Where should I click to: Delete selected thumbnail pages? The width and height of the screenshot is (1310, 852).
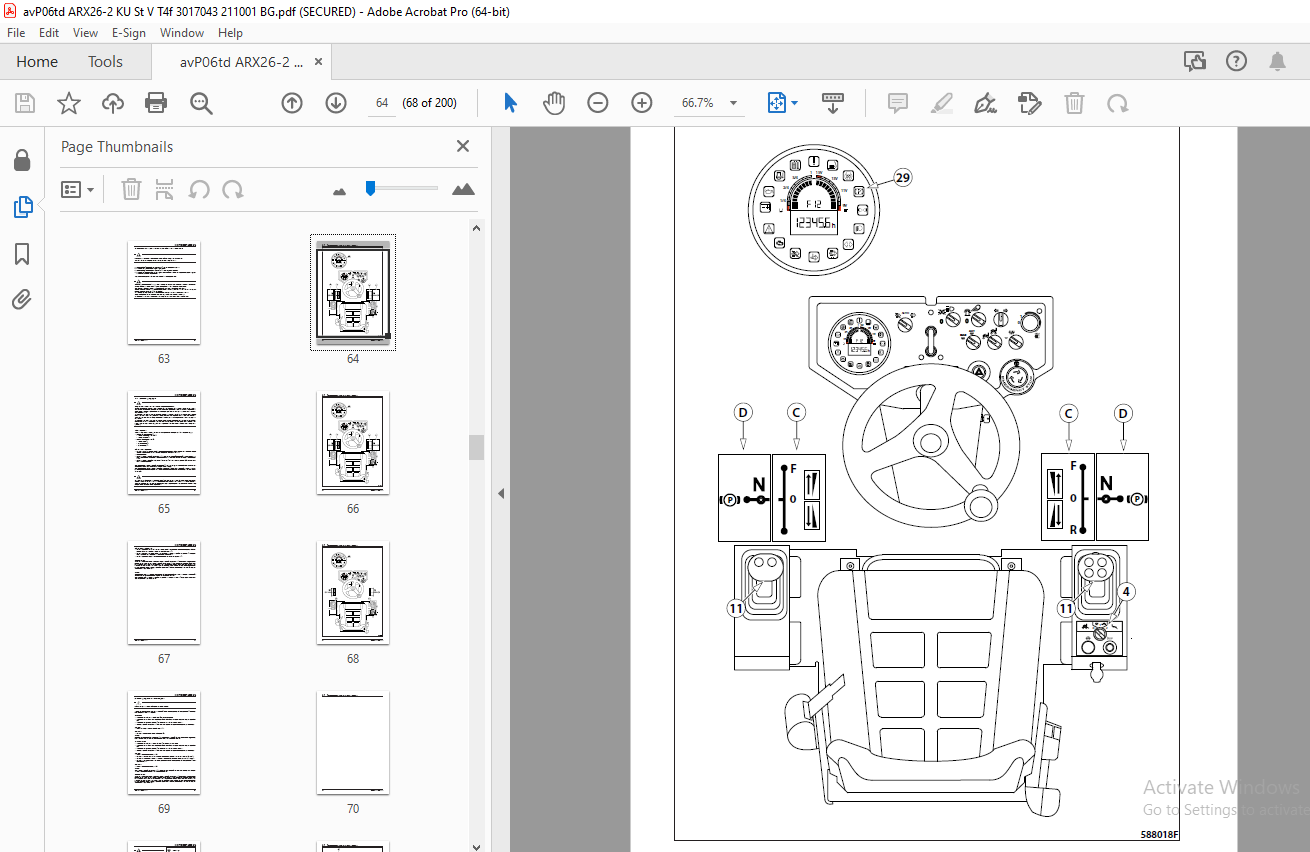131,189
